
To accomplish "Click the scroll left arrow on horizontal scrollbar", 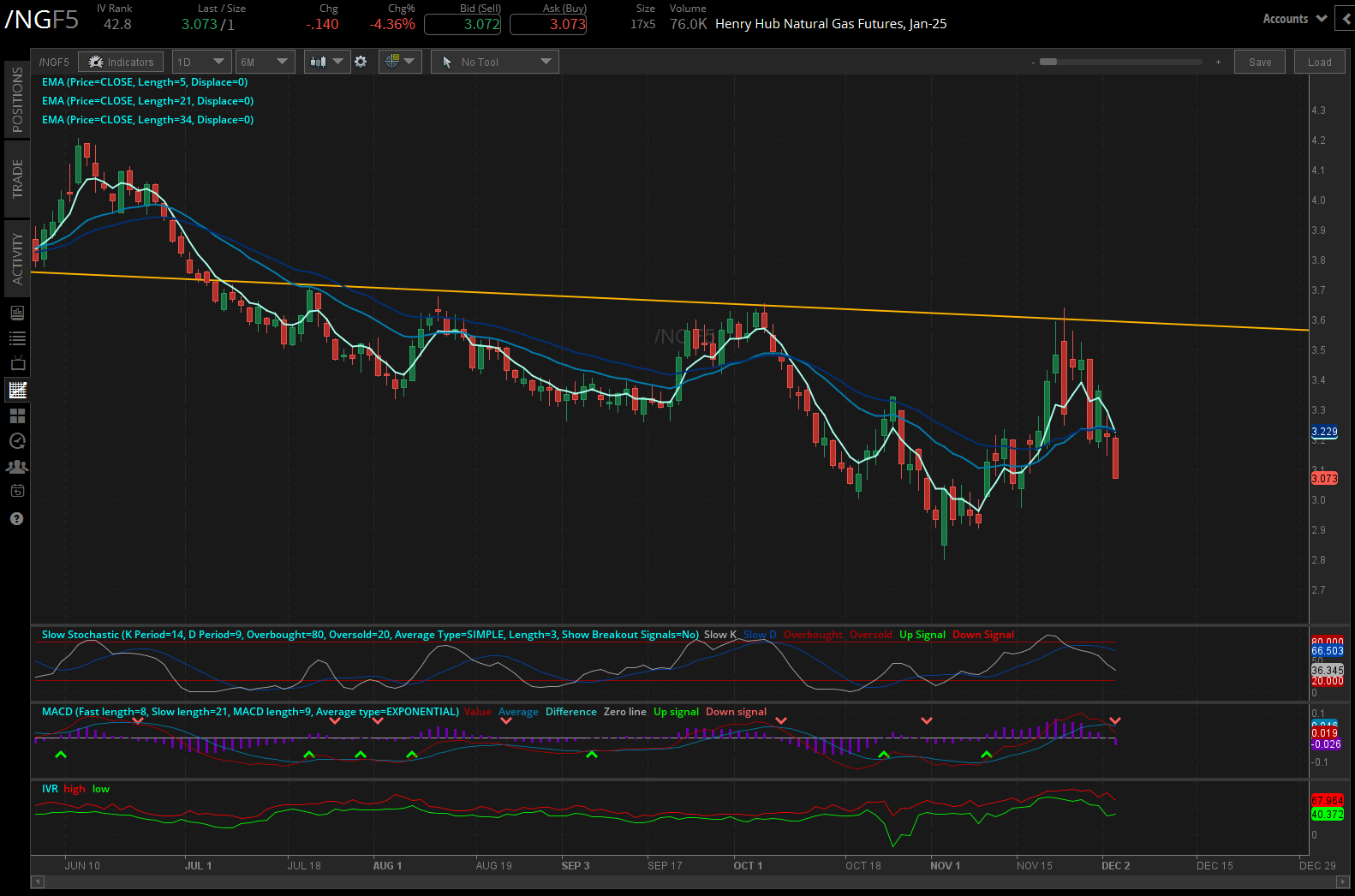I will 37,881.
